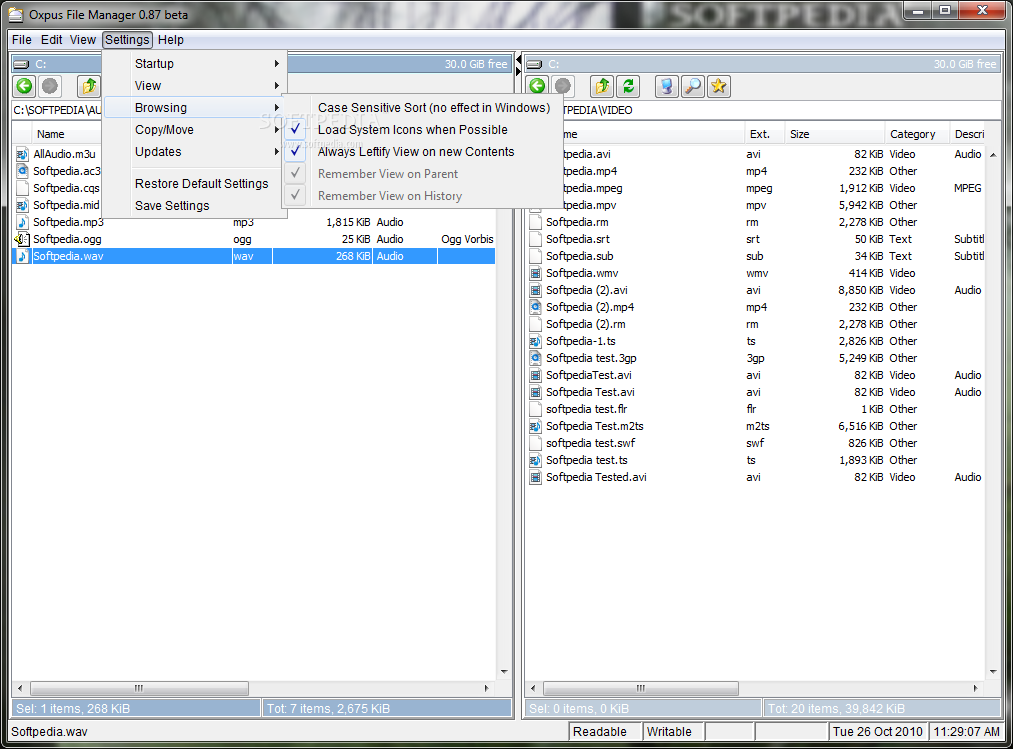Click the left pane gray Forward button

pyautogui.click(x=50, y=86)
